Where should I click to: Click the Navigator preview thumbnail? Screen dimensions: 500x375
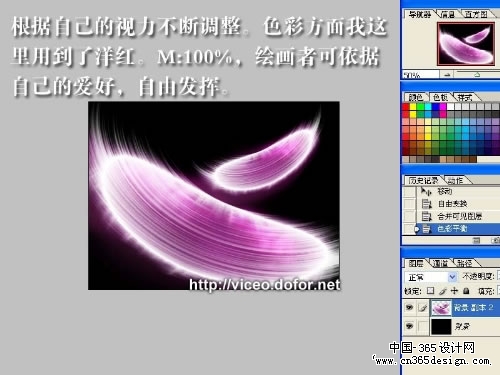coord(466,44)
